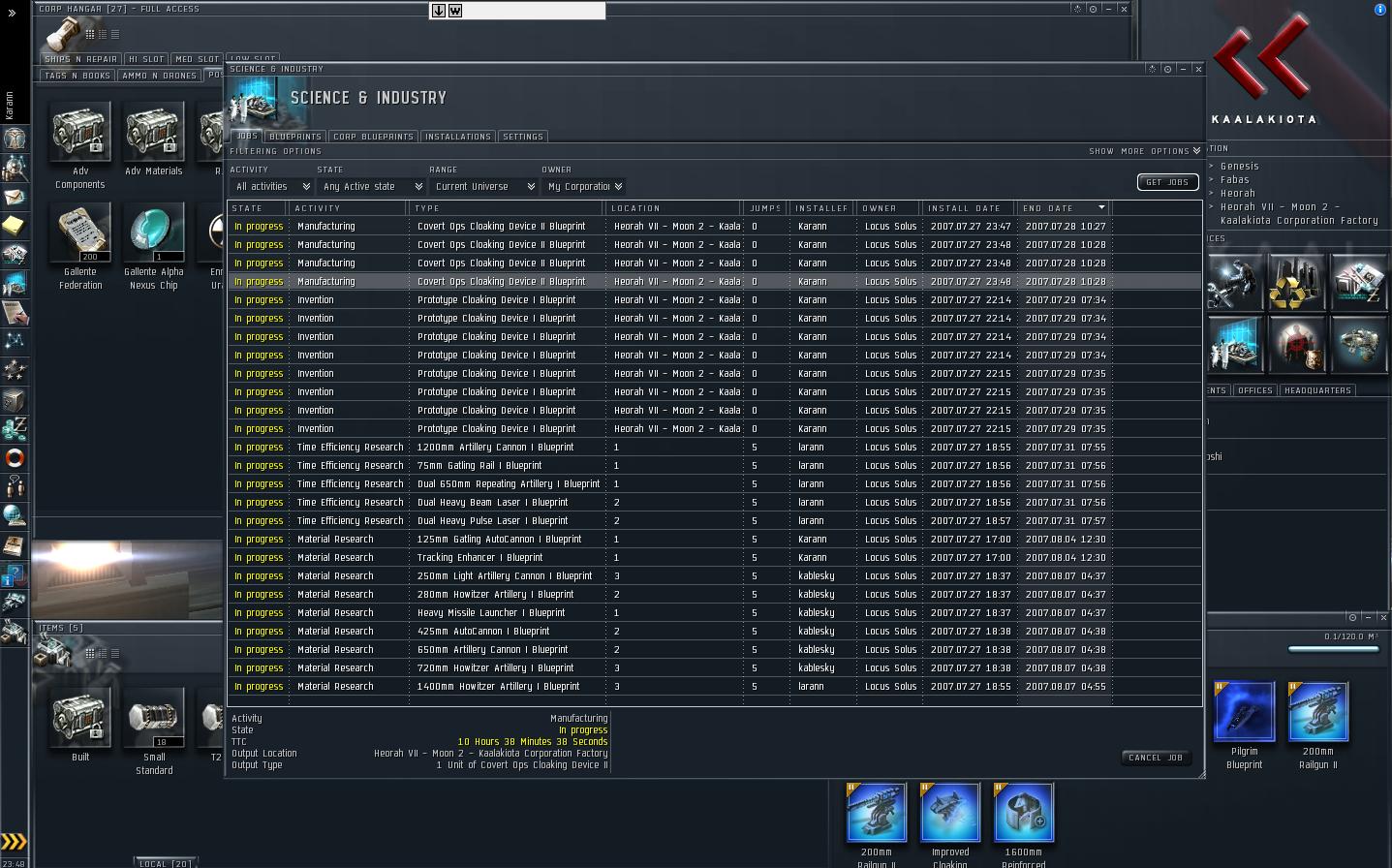Open the yellow Notepad icon in sidebar
The image size is (1392, 868).
[14, 226]
